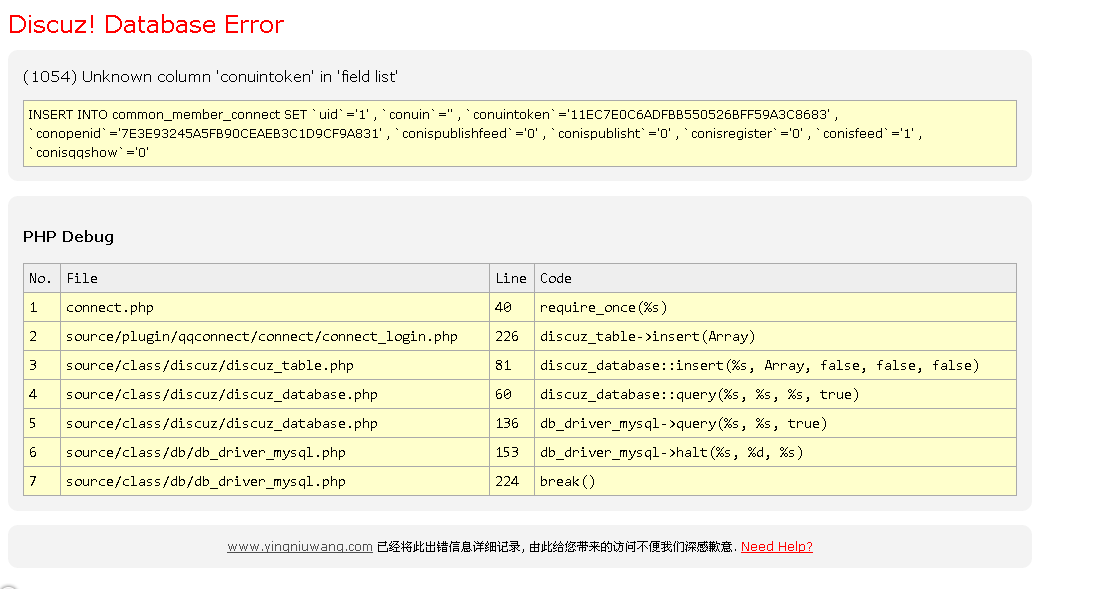1098x589 pixels.
Task: Click the Code column header
Action: (556, 278)
